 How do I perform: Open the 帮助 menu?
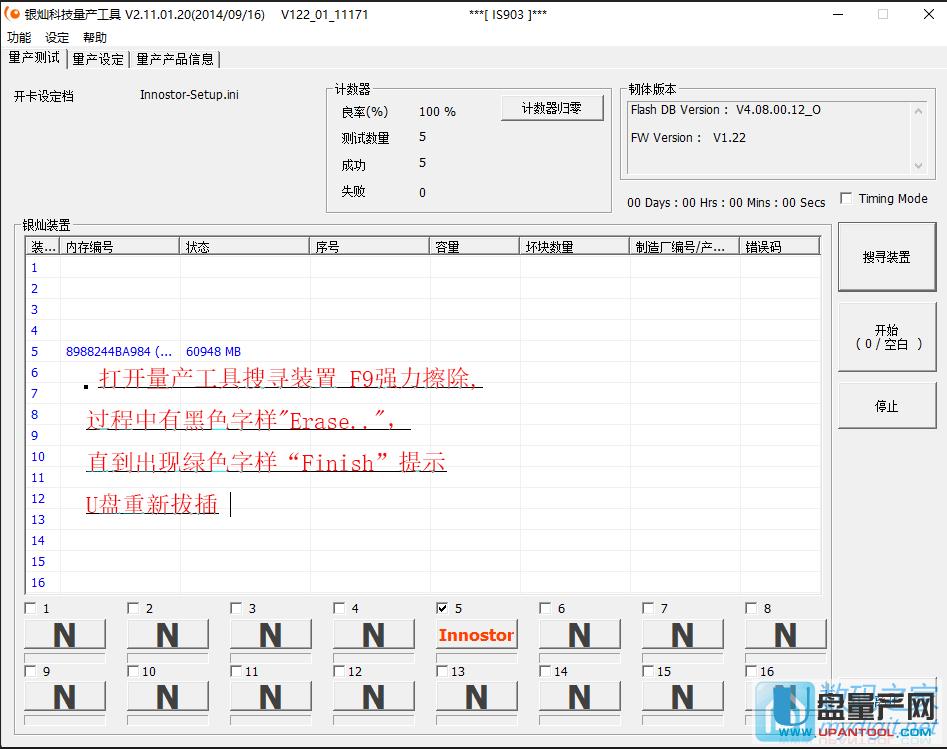[95, 38]
